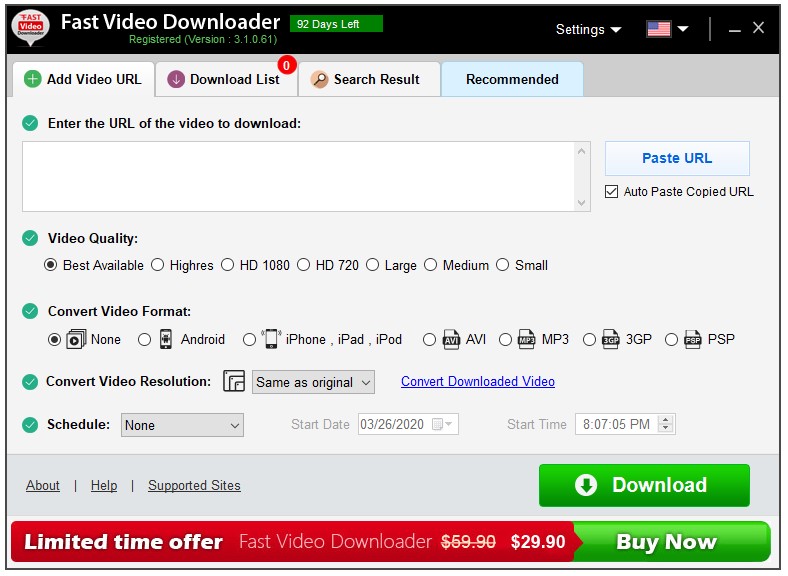The height and width of the screenshot is (576, 788).
Task: Click green check icon beside Convert Video Format
Action: (30, 311)
